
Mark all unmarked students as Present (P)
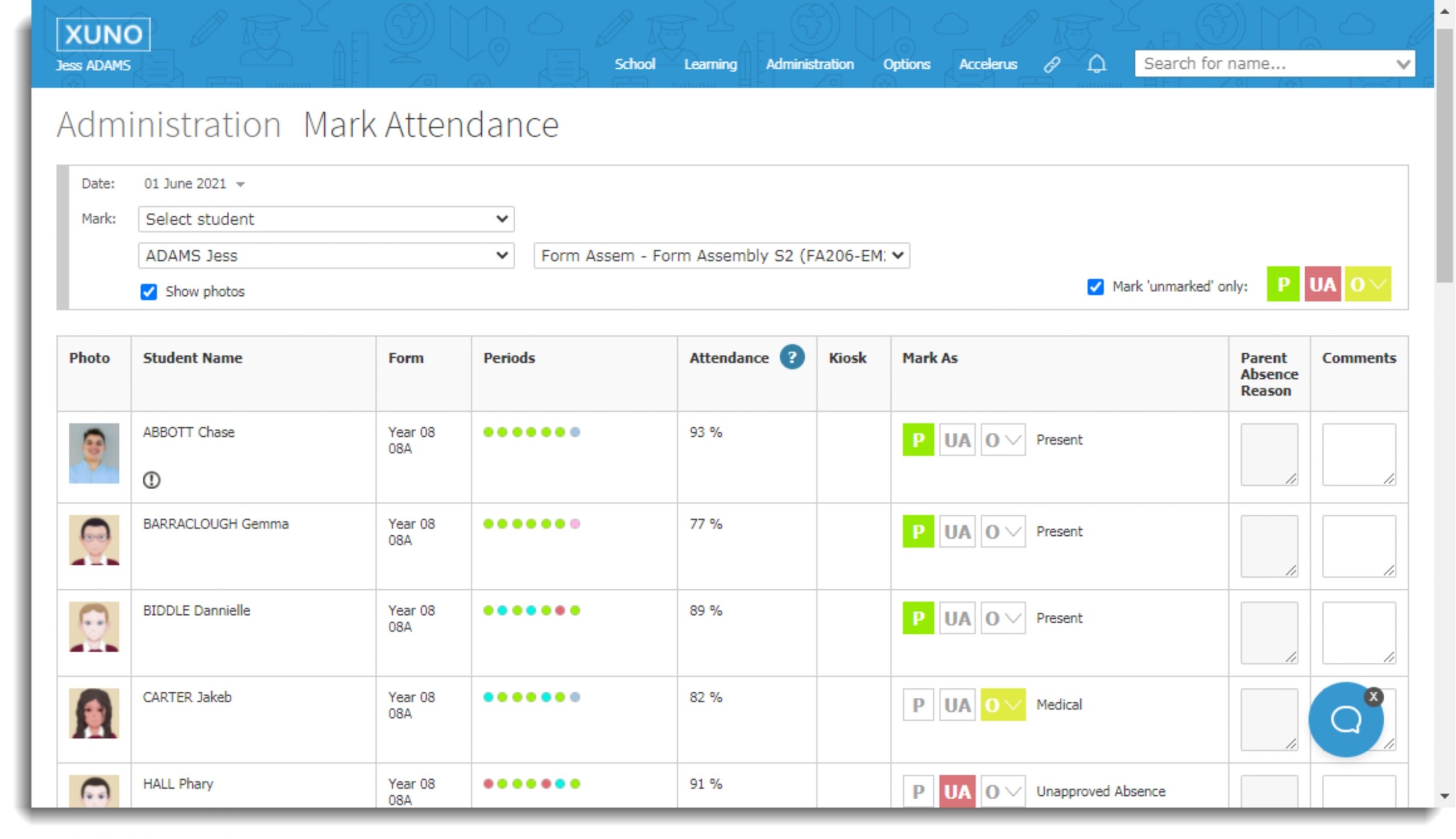coord(1282,284)
